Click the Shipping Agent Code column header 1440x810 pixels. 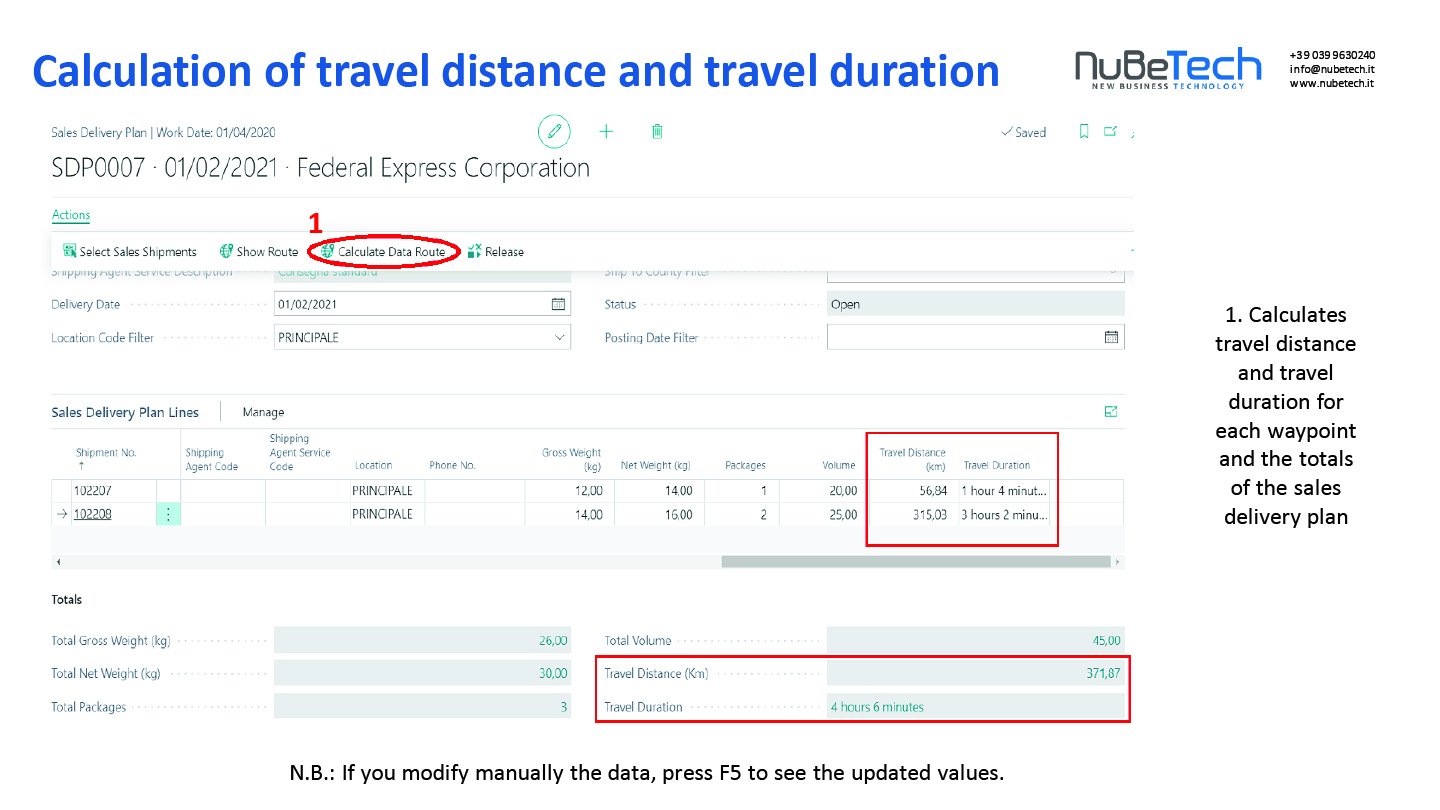tap(212, 459)
